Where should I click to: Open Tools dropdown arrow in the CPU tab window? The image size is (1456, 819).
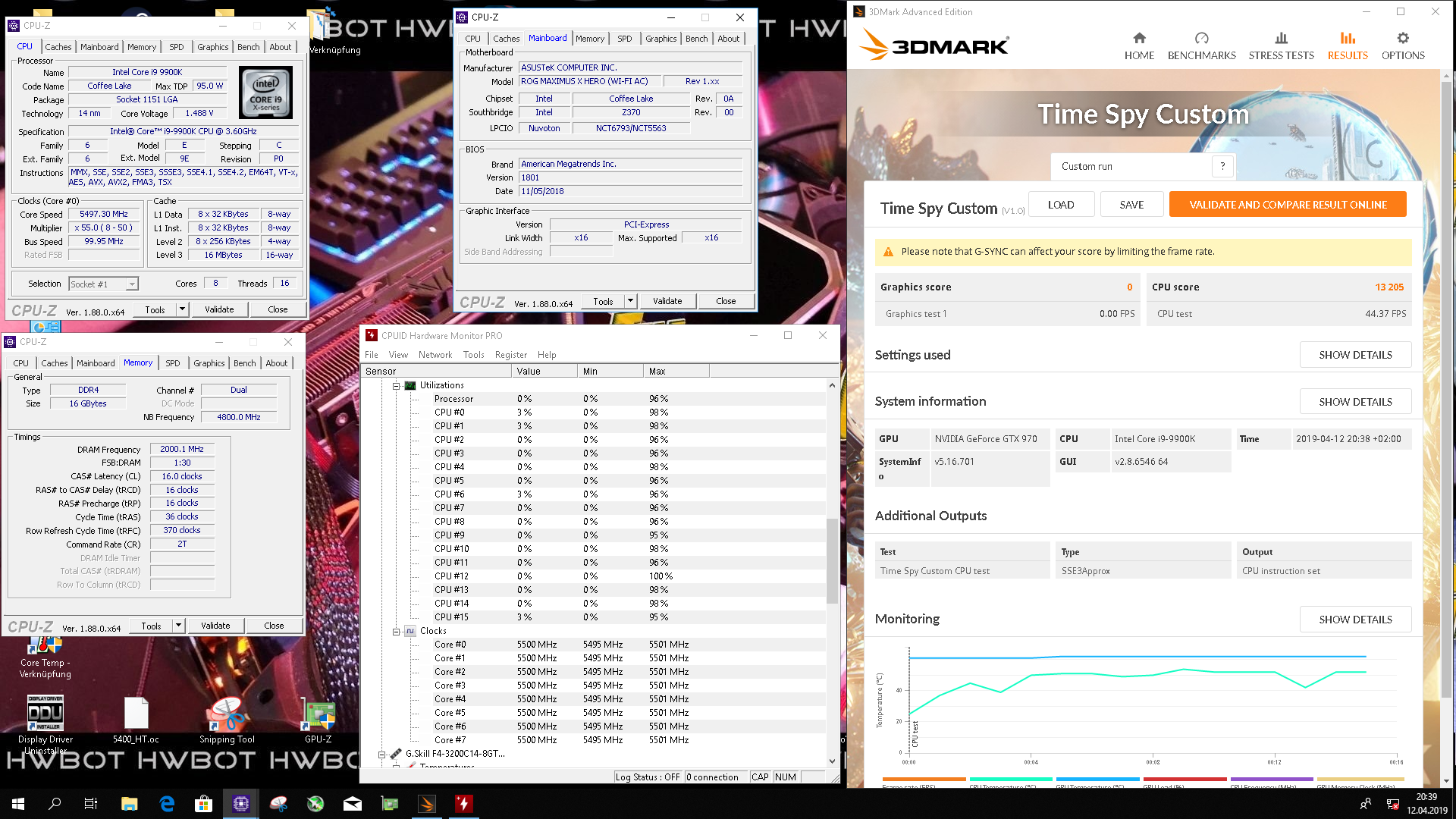[182, 309]
